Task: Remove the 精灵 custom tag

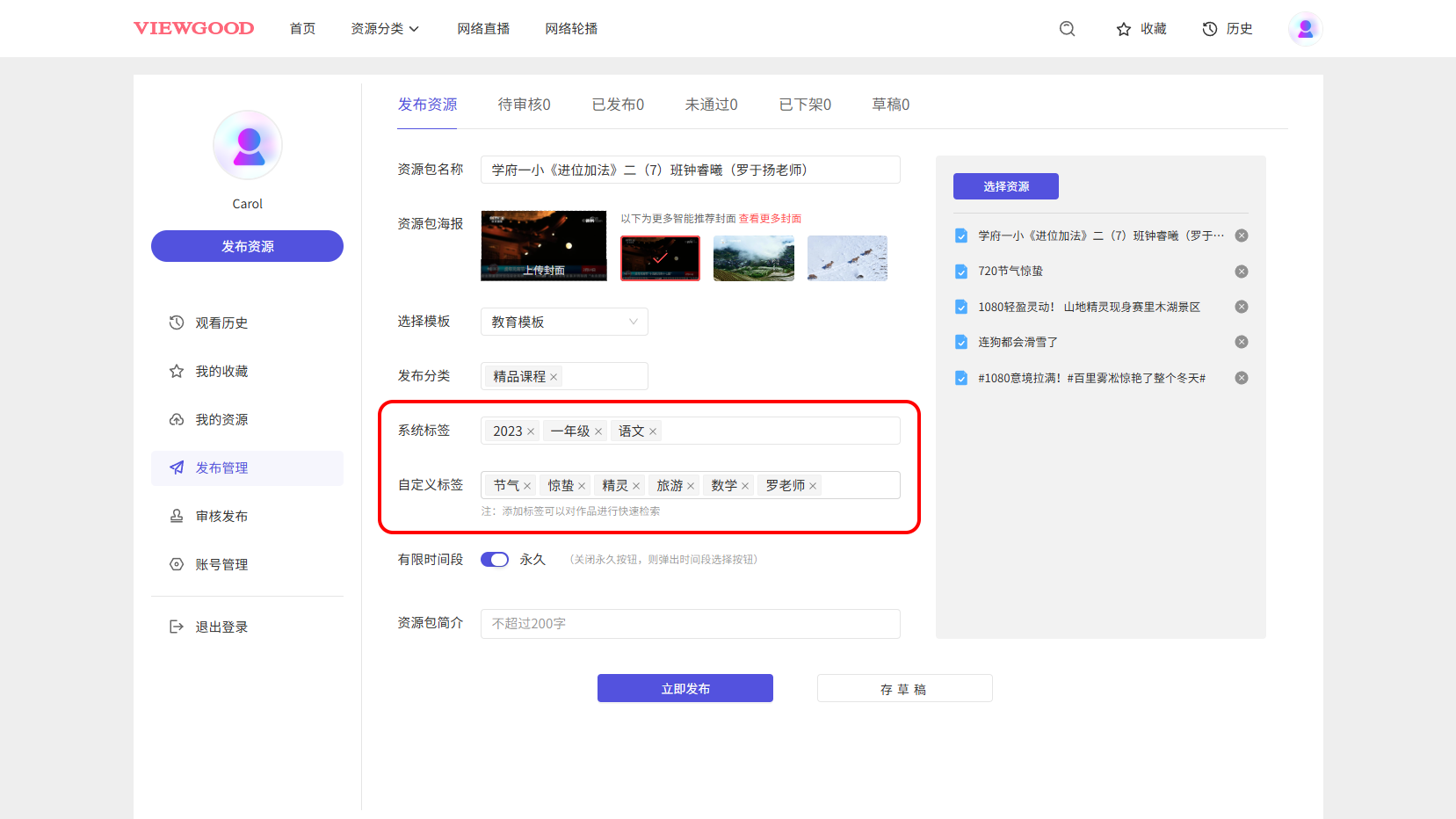Action: click(x=636, y=486)
